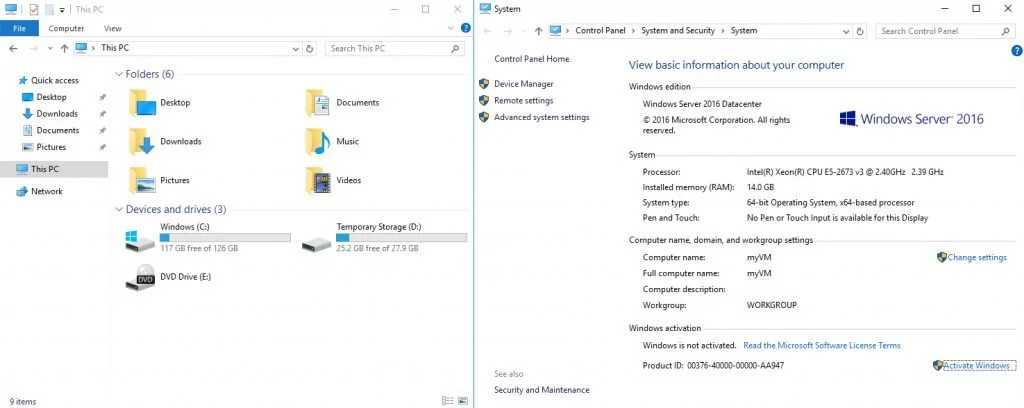Viewport: 1024px width, 408px height.
Task: Open the Documents folder icon in Folders
Action: click(317, 103)
